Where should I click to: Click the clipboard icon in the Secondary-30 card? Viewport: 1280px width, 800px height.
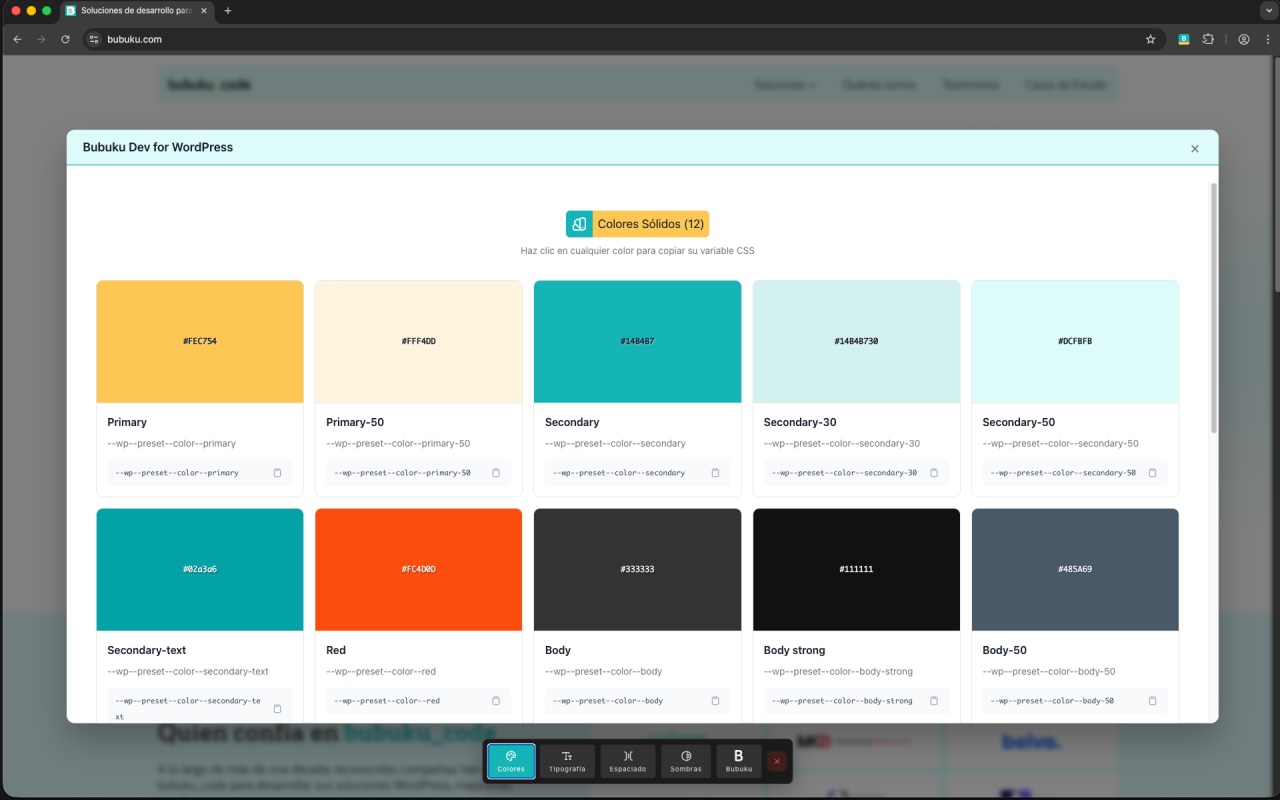tap(934, 473)
